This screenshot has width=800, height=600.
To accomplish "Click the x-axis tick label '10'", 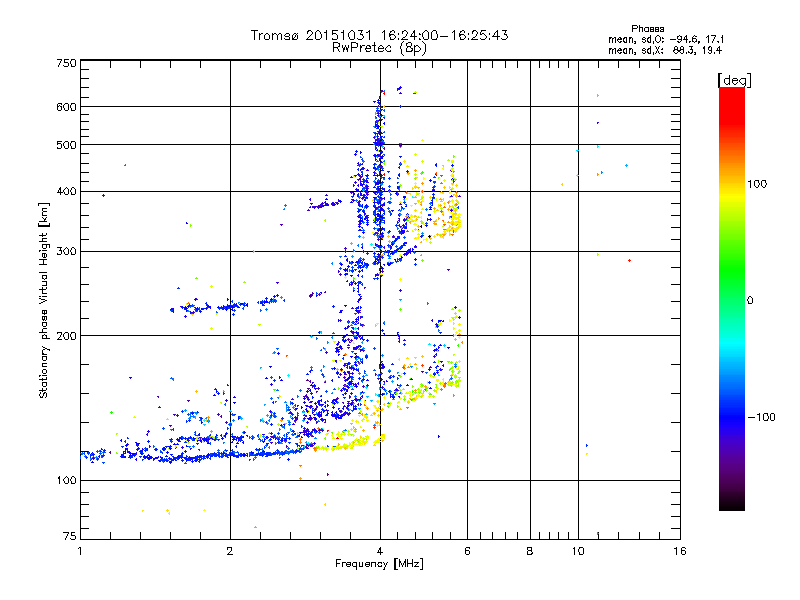I will tap(578, 551).
